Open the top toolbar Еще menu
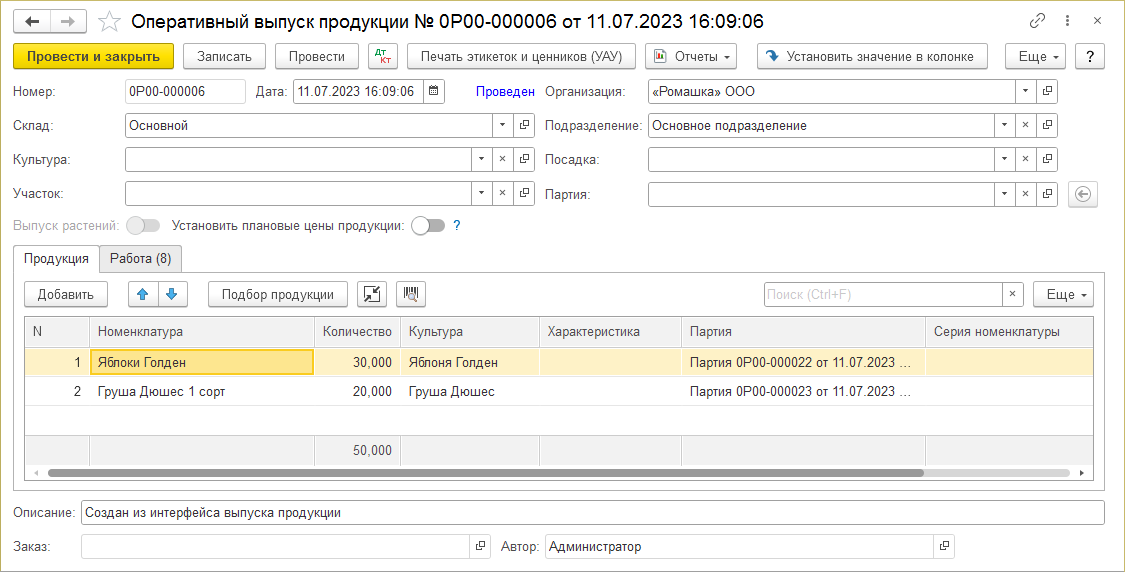 coord(1035,57)
